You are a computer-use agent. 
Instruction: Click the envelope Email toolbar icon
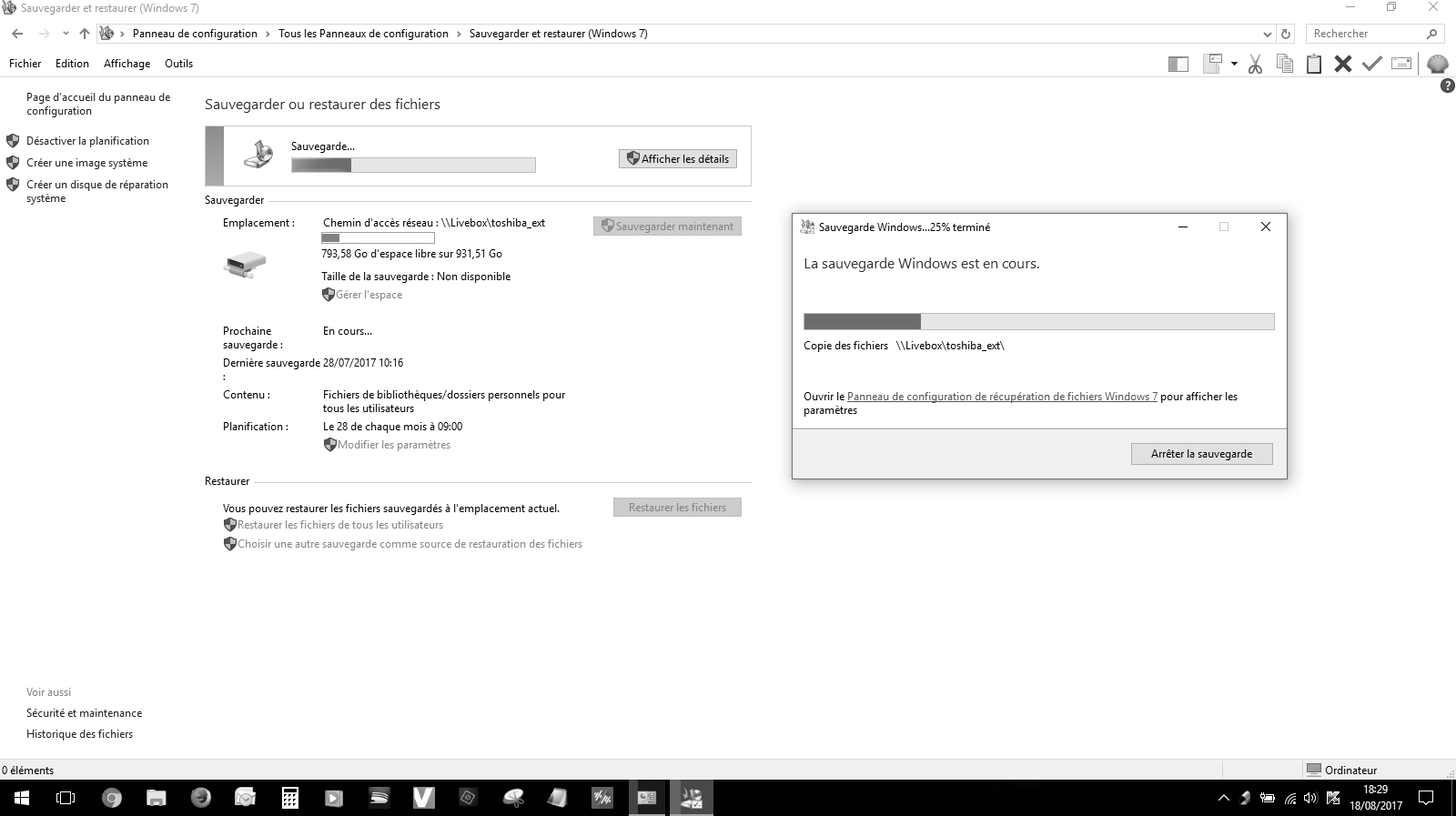point(1401,64)
